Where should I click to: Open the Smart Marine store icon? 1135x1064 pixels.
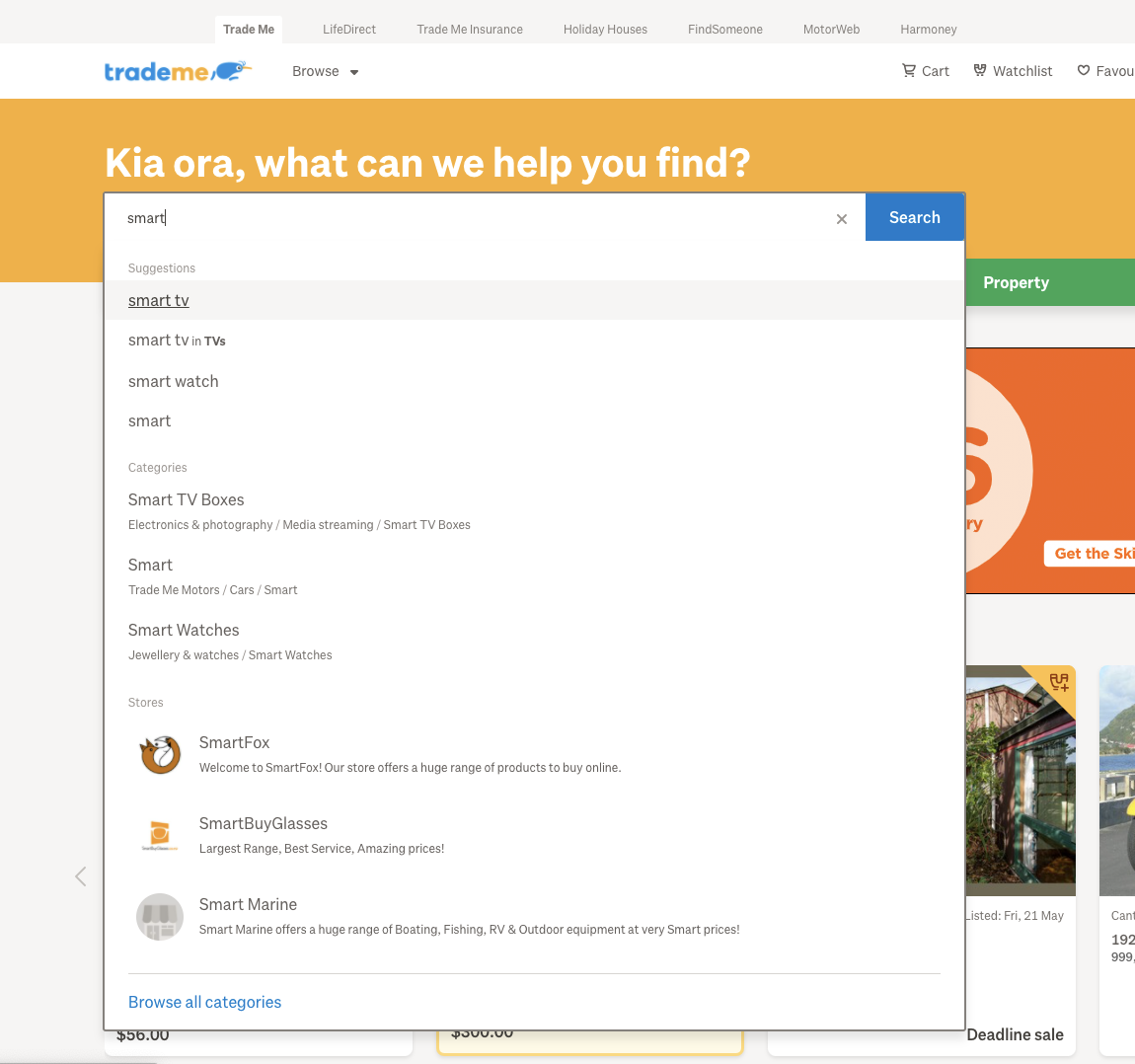coord(160,916)
